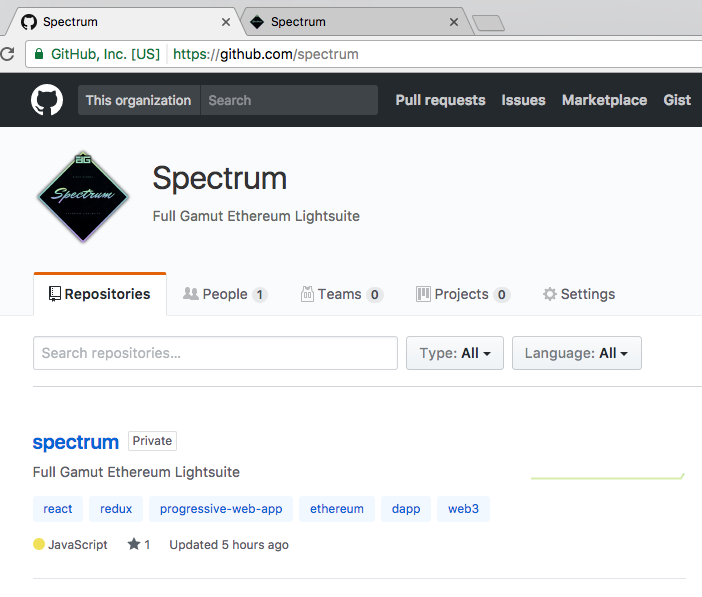This screenshot has height=597, width=702.
Task: Click the repository book icon on Repositories tab
Action: pos(55,294)
